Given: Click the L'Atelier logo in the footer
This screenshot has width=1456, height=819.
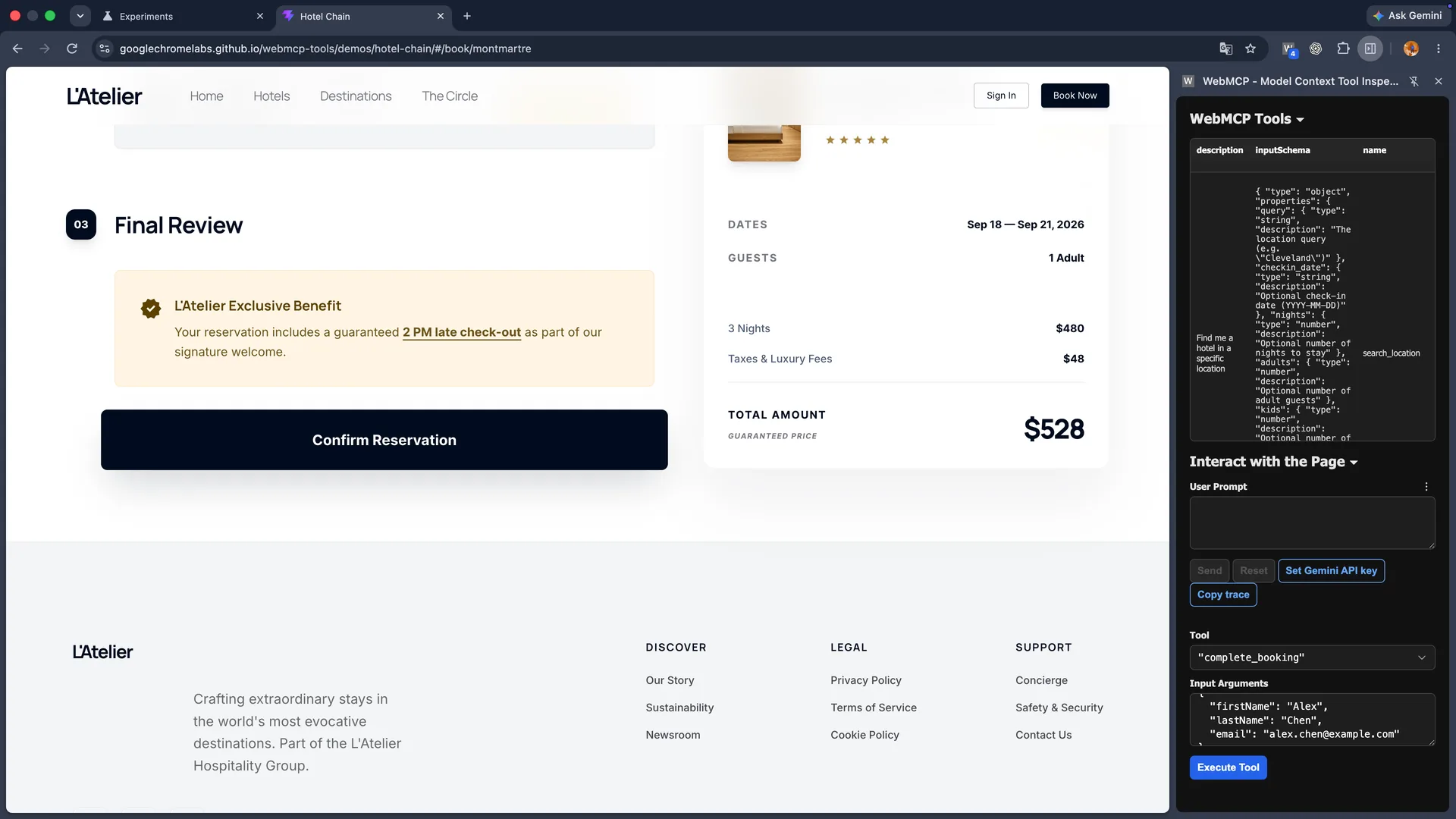Looking at the screenshot, I should coord(102,652).
